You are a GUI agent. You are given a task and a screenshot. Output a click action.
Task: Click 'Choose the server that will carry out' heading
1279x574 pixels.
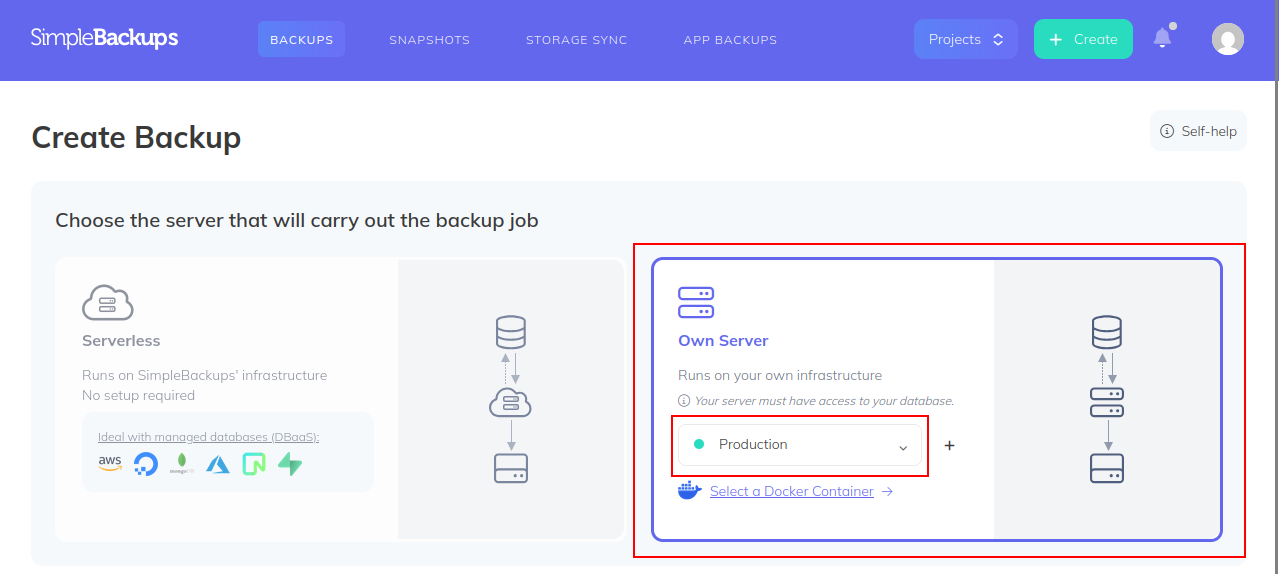pos(297,220)
